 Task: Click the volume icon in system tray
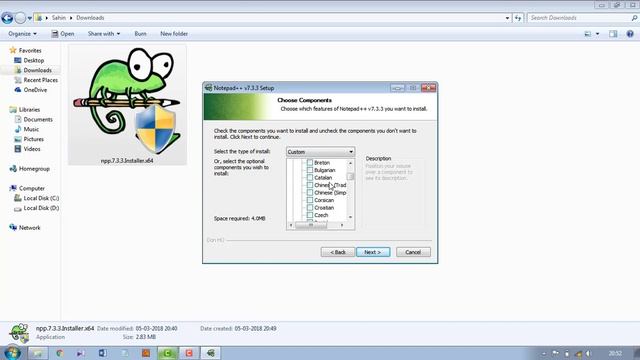[589, 353]
